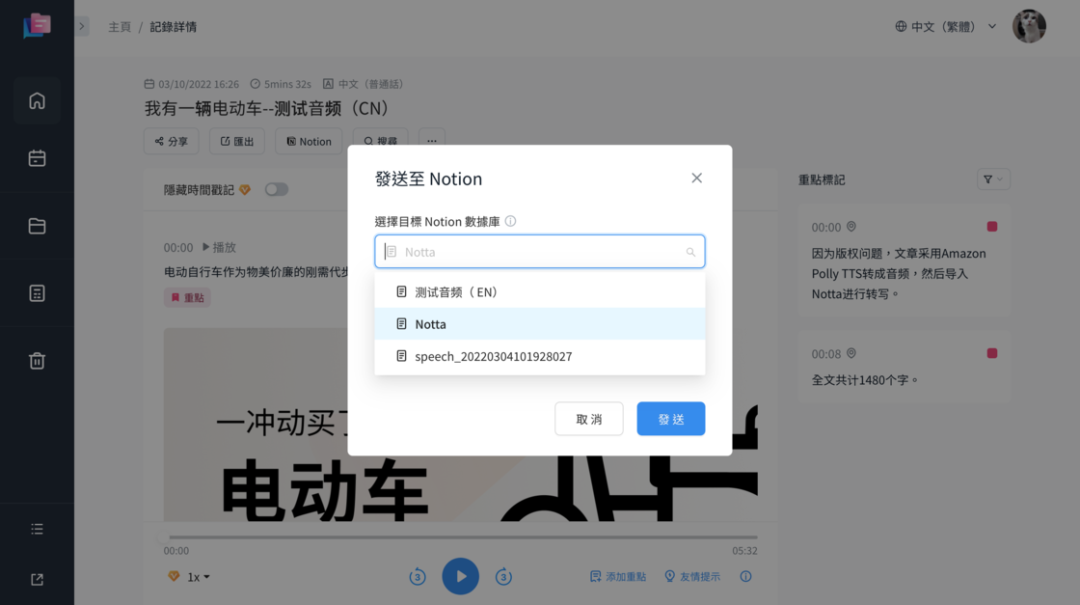Click the external link icon in sidebar
1080x605 pixels.
pos(37,580)
